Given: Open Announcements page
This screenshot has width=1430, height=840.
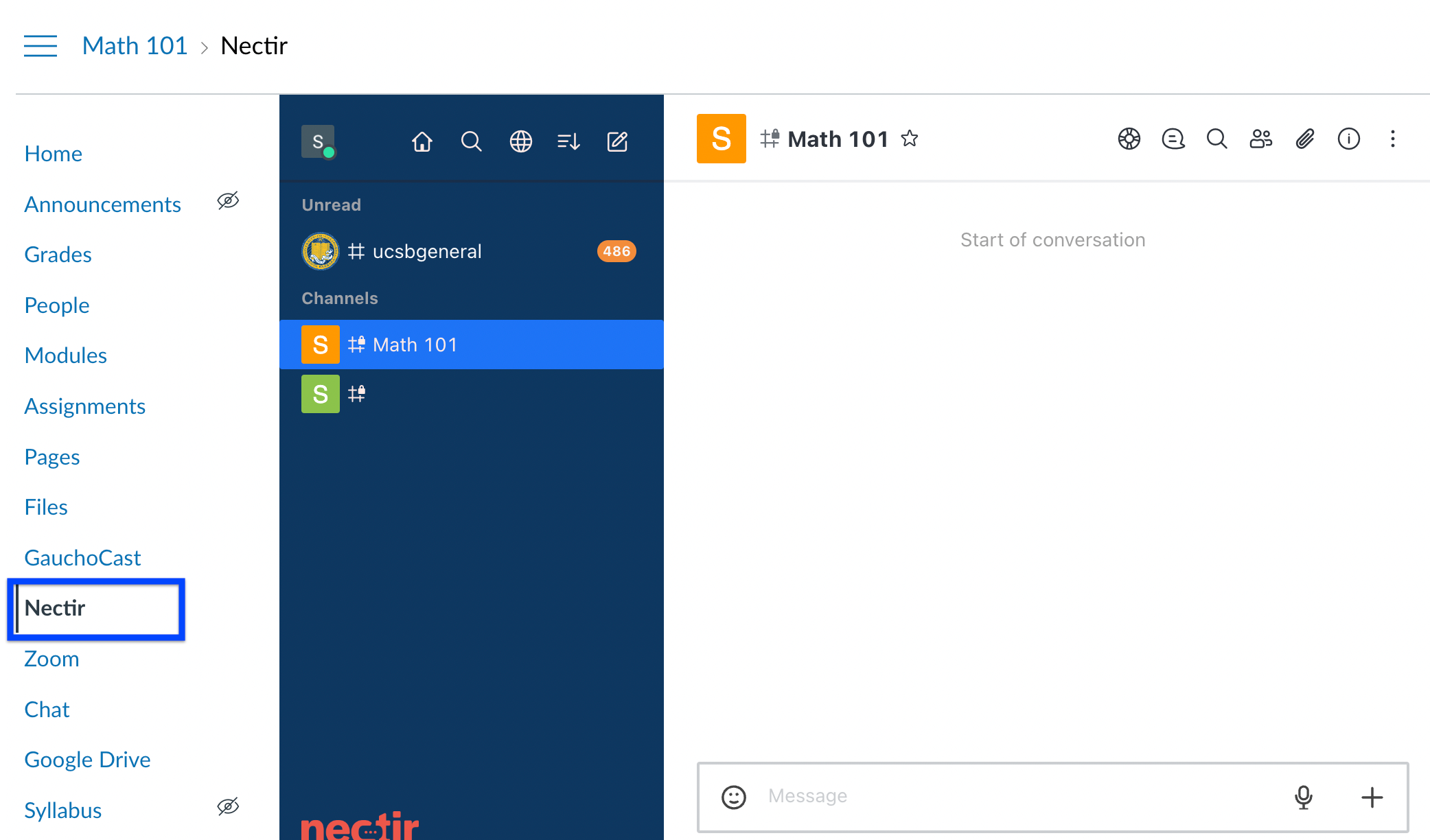Looking at the screenshot, I should (103, 205).
